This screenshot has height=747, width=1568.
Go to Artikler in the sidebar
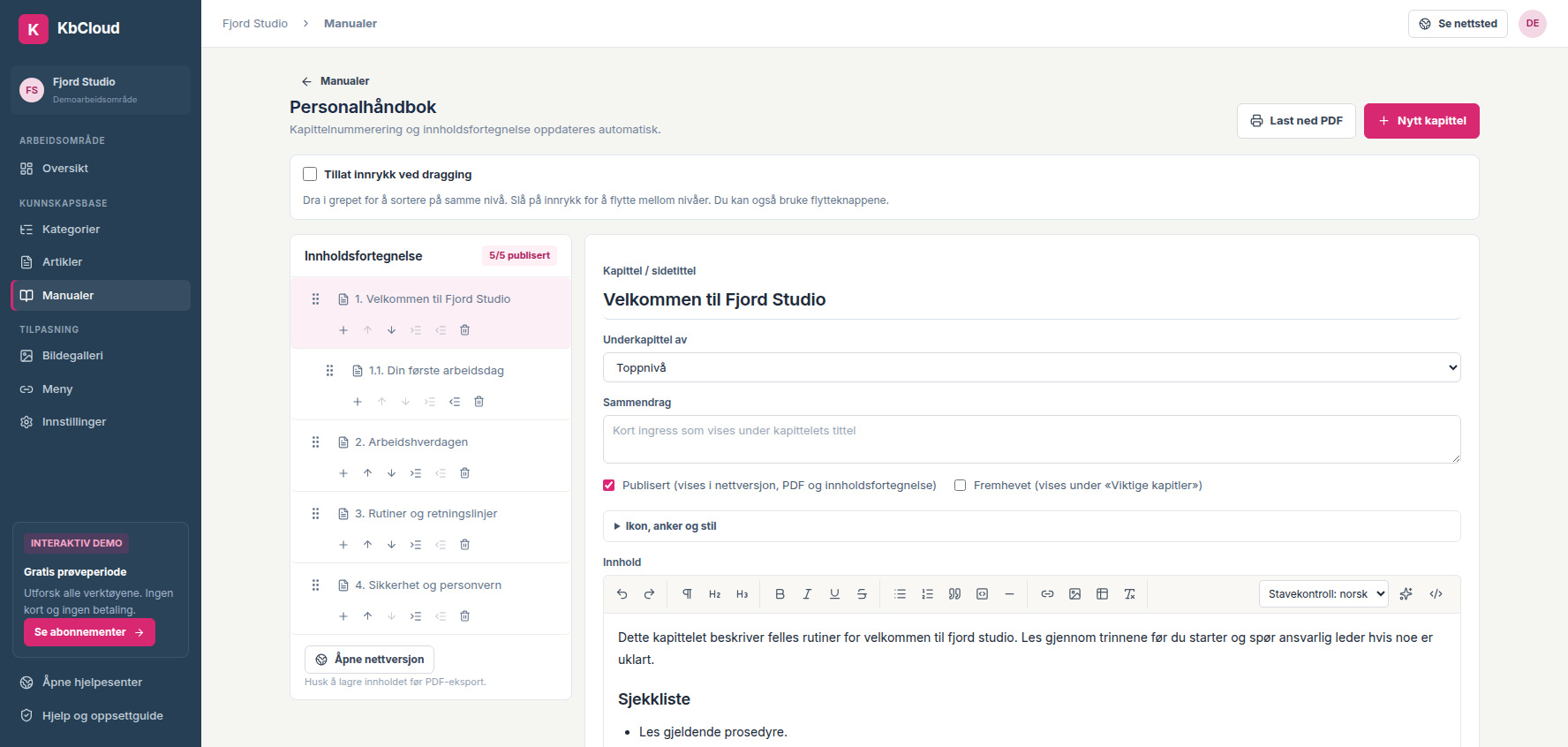(x=101, y=262)
